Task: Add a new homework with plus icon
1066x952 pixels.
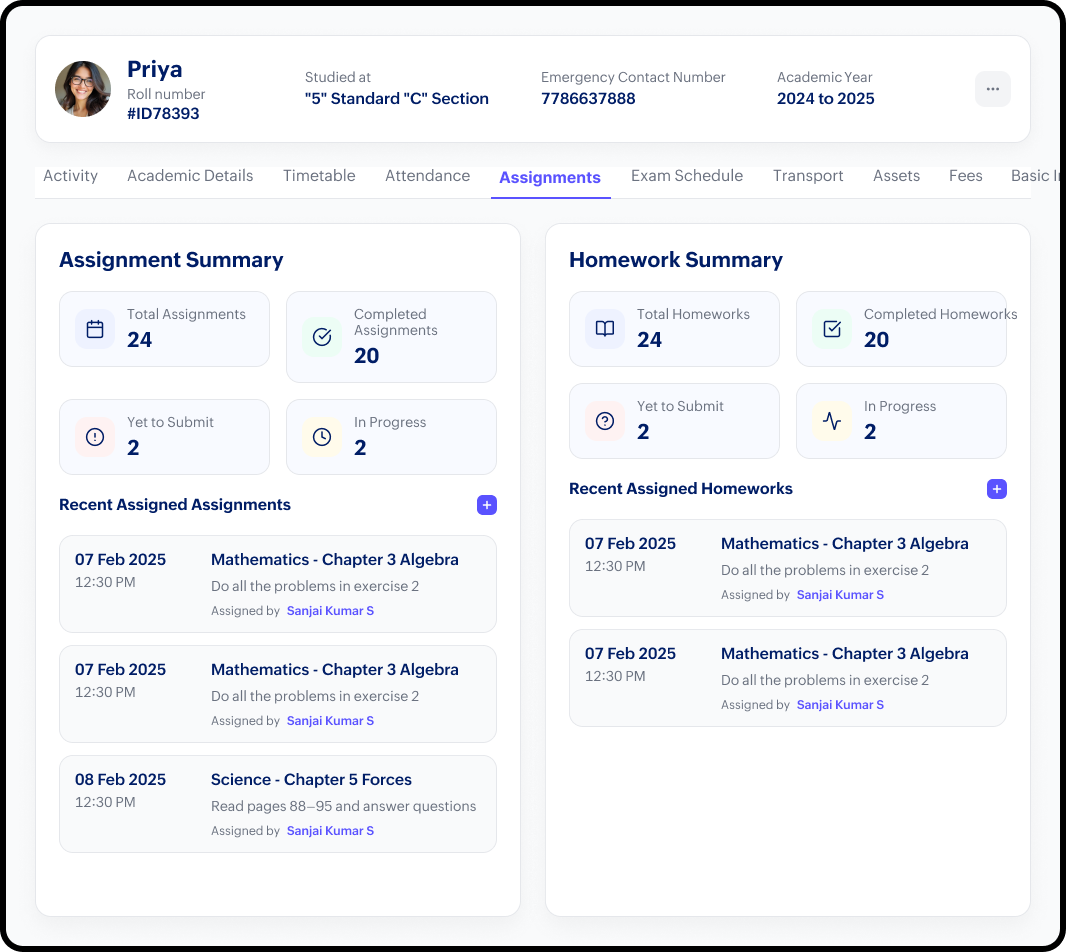Action: (997, 489)
